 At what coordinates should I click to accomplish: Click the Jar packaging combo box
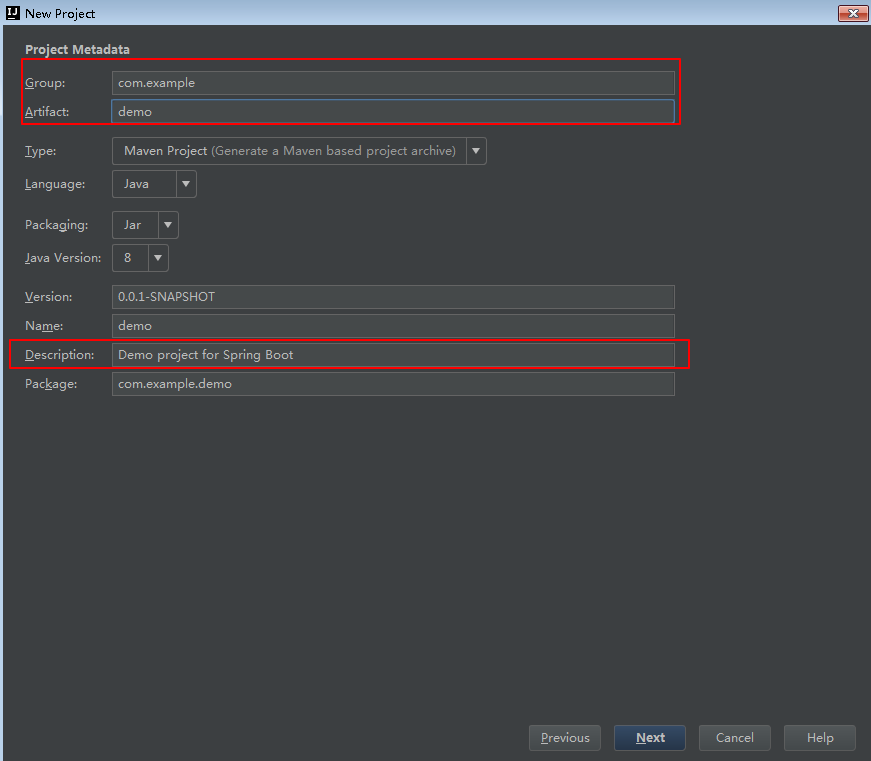(x=134, y=225)
